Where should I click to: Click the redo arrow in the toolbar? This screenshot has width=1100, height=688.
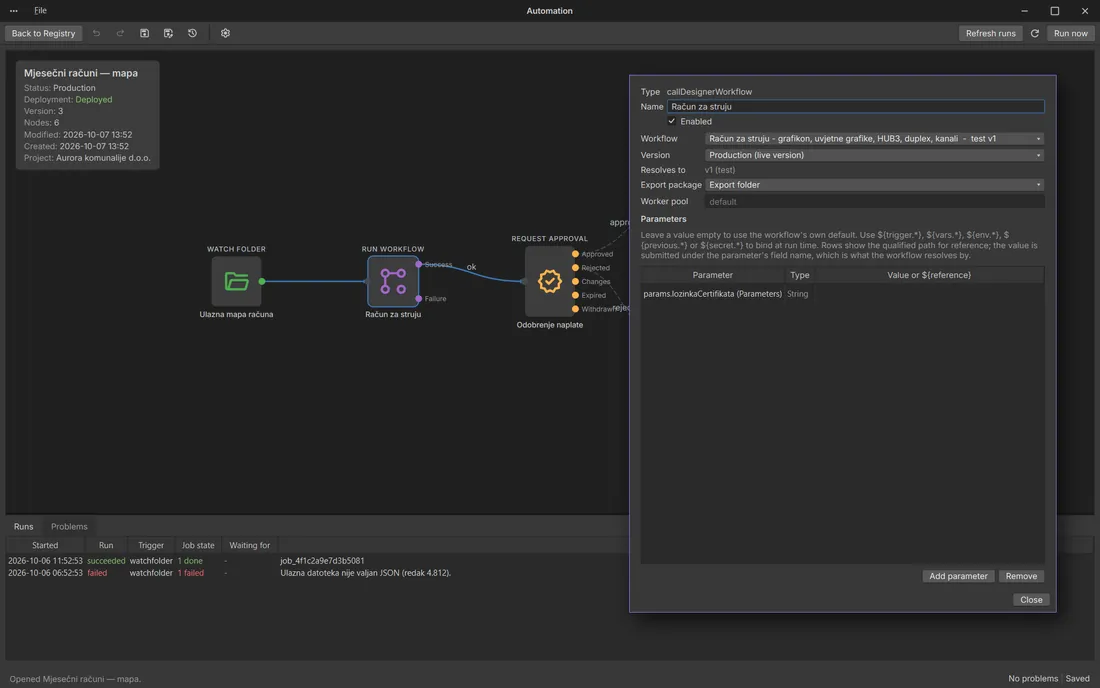120,33
